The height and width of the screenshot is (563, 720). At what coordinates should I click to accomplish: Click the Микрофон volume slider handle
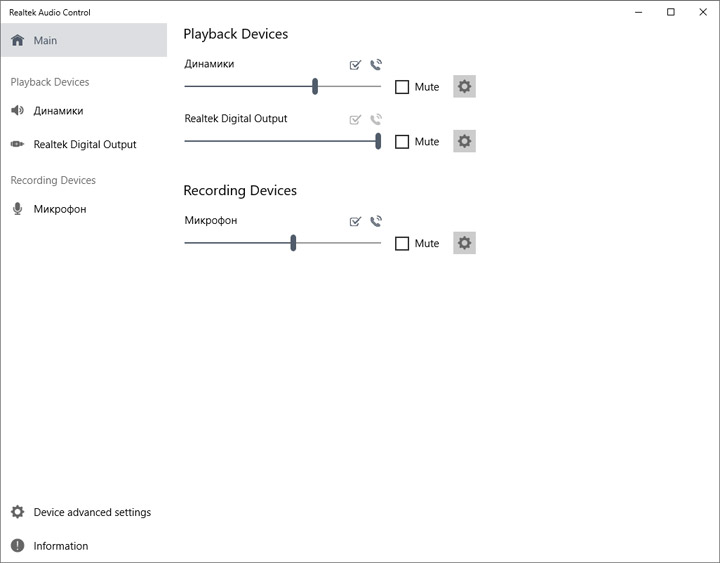(293, 243)
